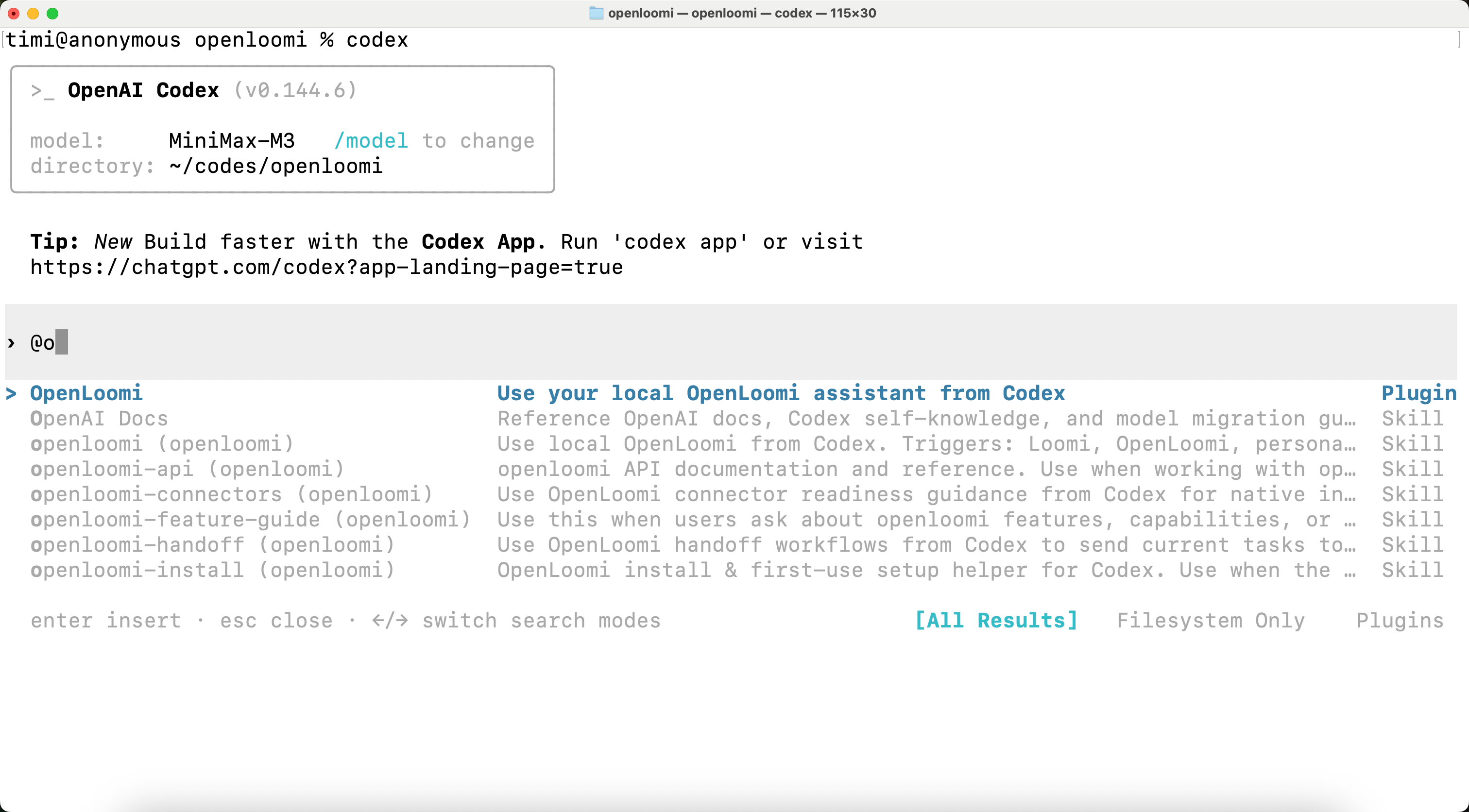
Task: Select the openloomi-connectors skill entry
Action: point(731,494)
